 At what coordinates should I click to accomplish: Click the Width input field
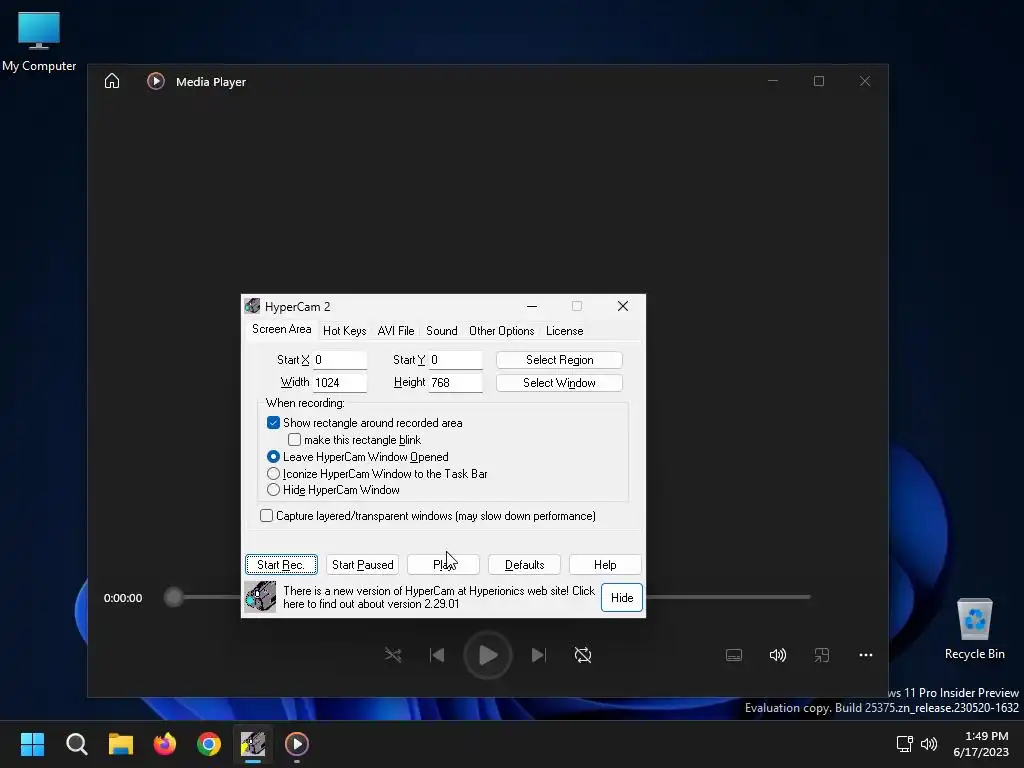[x=340, y=383]
